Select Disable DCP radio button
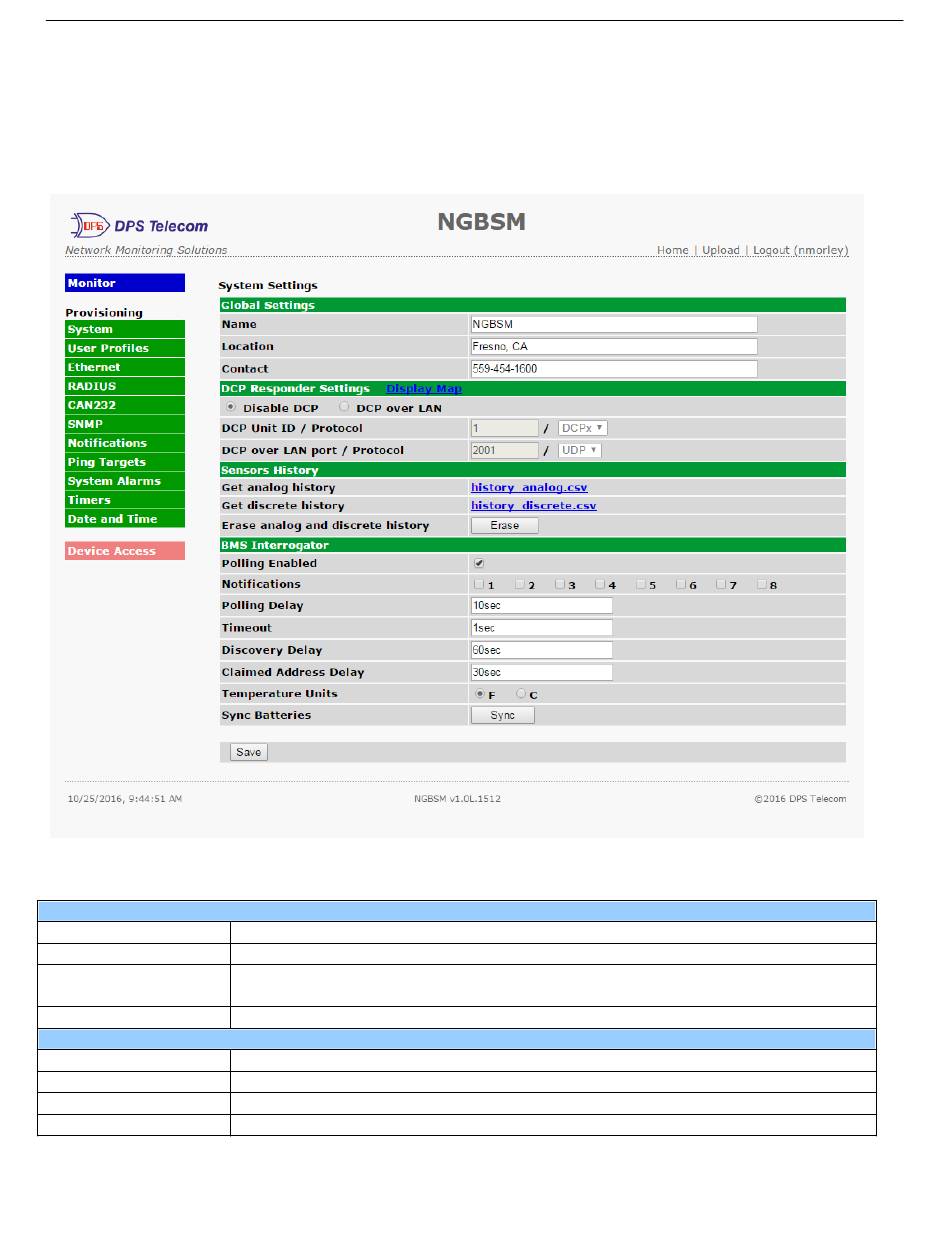 [x=232, y=408]
